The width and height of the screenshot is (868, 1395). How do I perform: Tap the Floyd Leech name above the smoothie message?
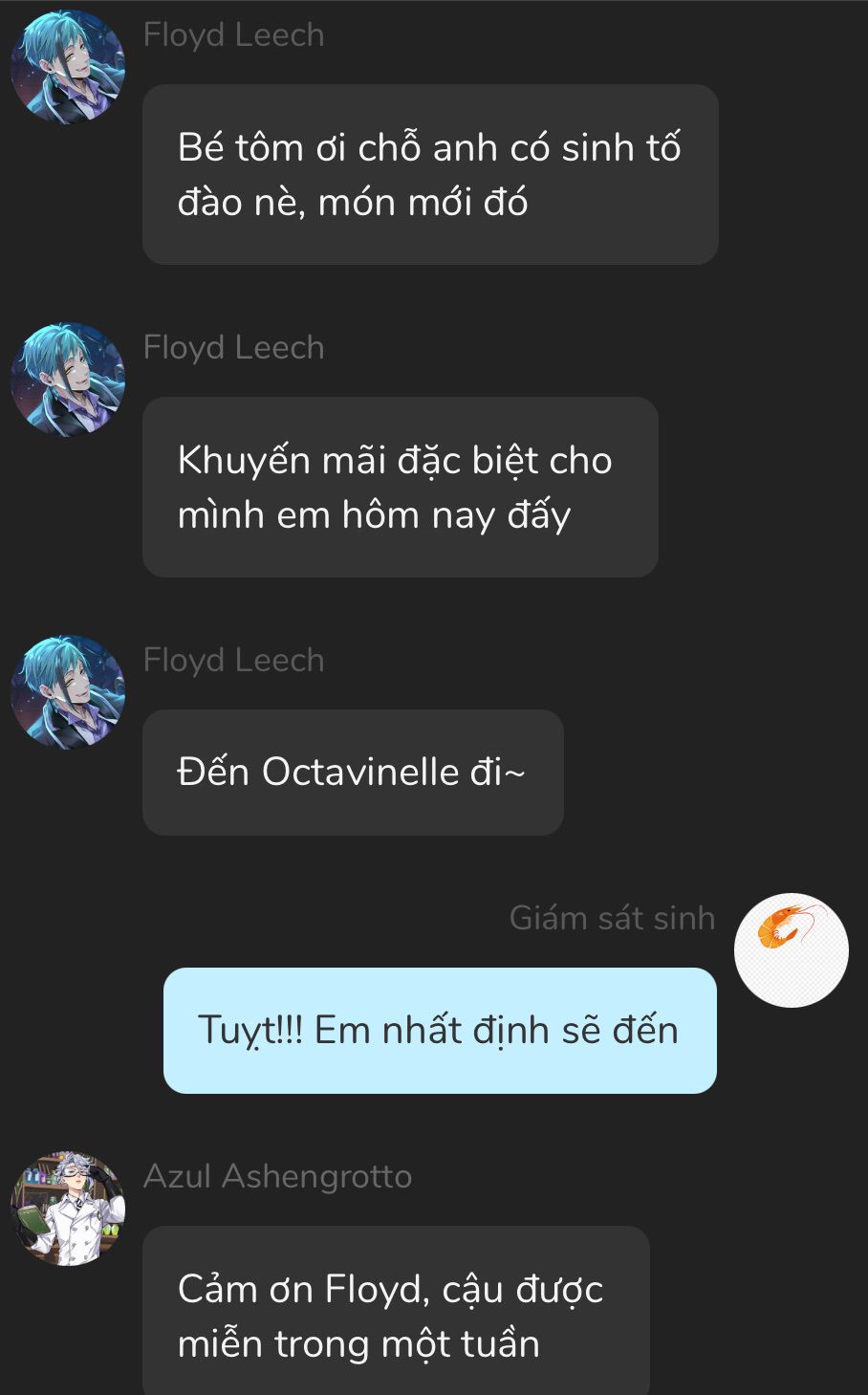(x=234, y=35)
